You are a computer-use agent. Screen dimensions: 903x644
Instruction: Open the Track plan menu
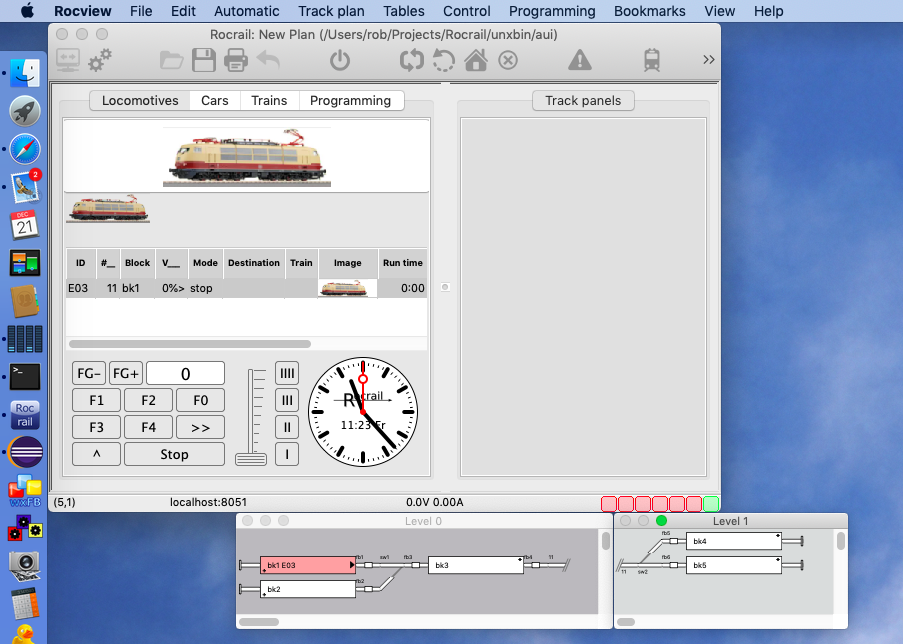(331, 11)
